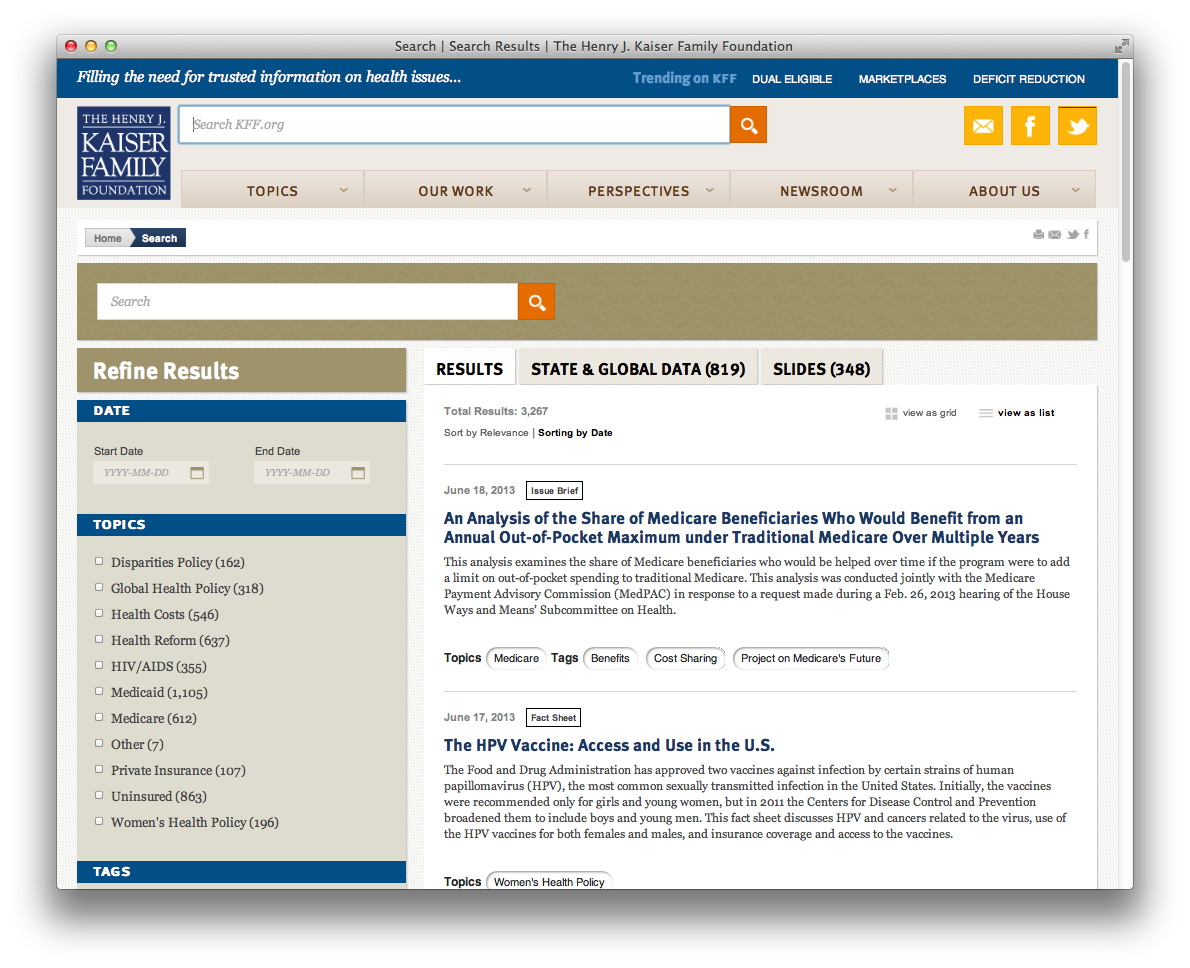Screen dimensions: 1190x968
Task: Check the Private Insurance (107) checkbox
Action: click(99, 769)
